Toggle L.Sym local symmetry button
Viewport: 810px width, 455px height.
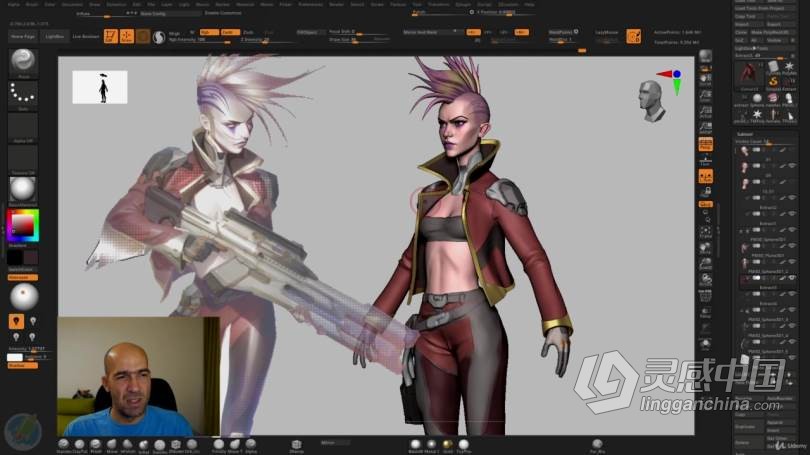pos(706,177)
